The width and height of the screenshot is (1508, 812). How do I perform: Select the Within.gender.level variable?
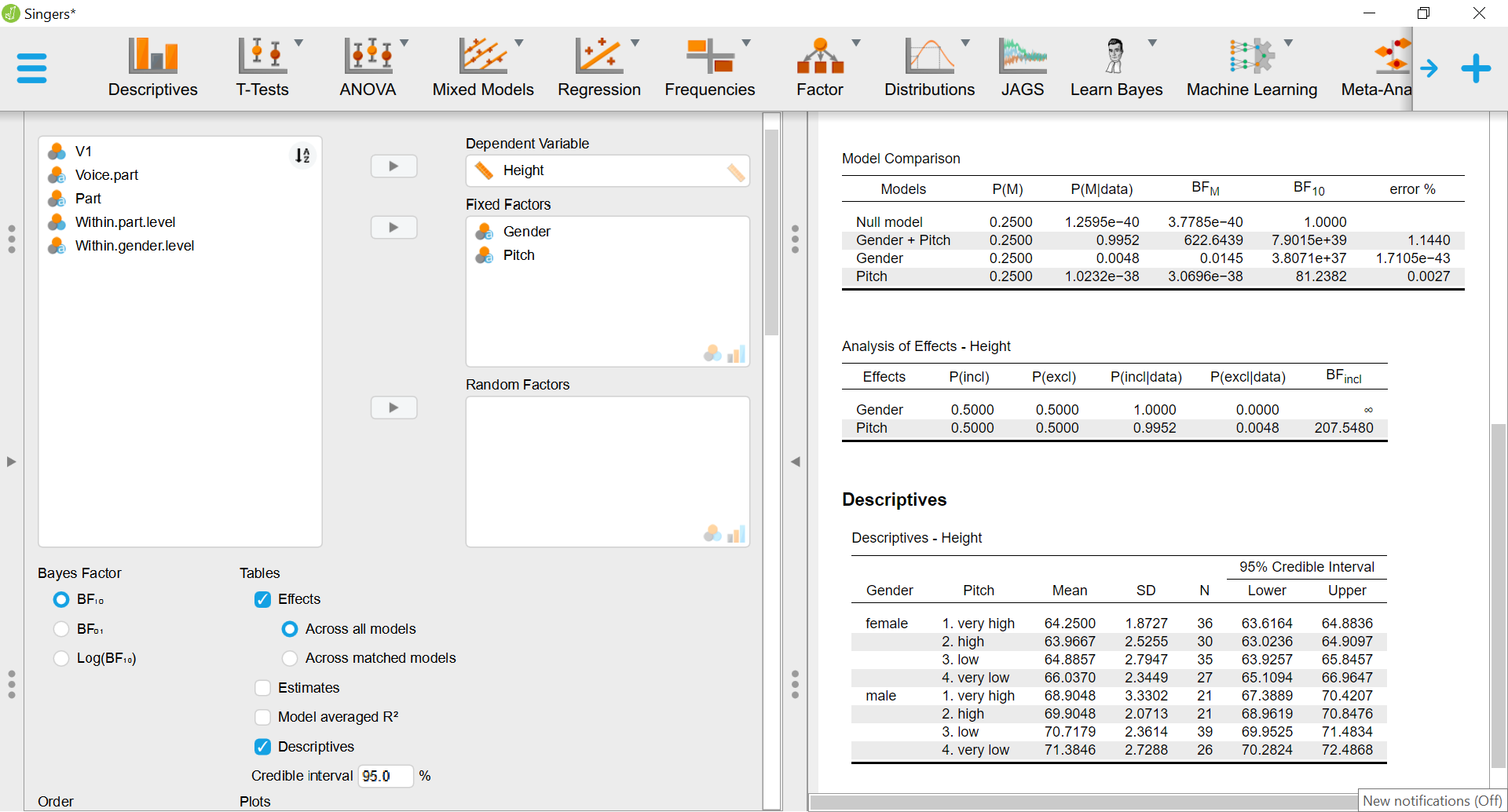point(180,246)
